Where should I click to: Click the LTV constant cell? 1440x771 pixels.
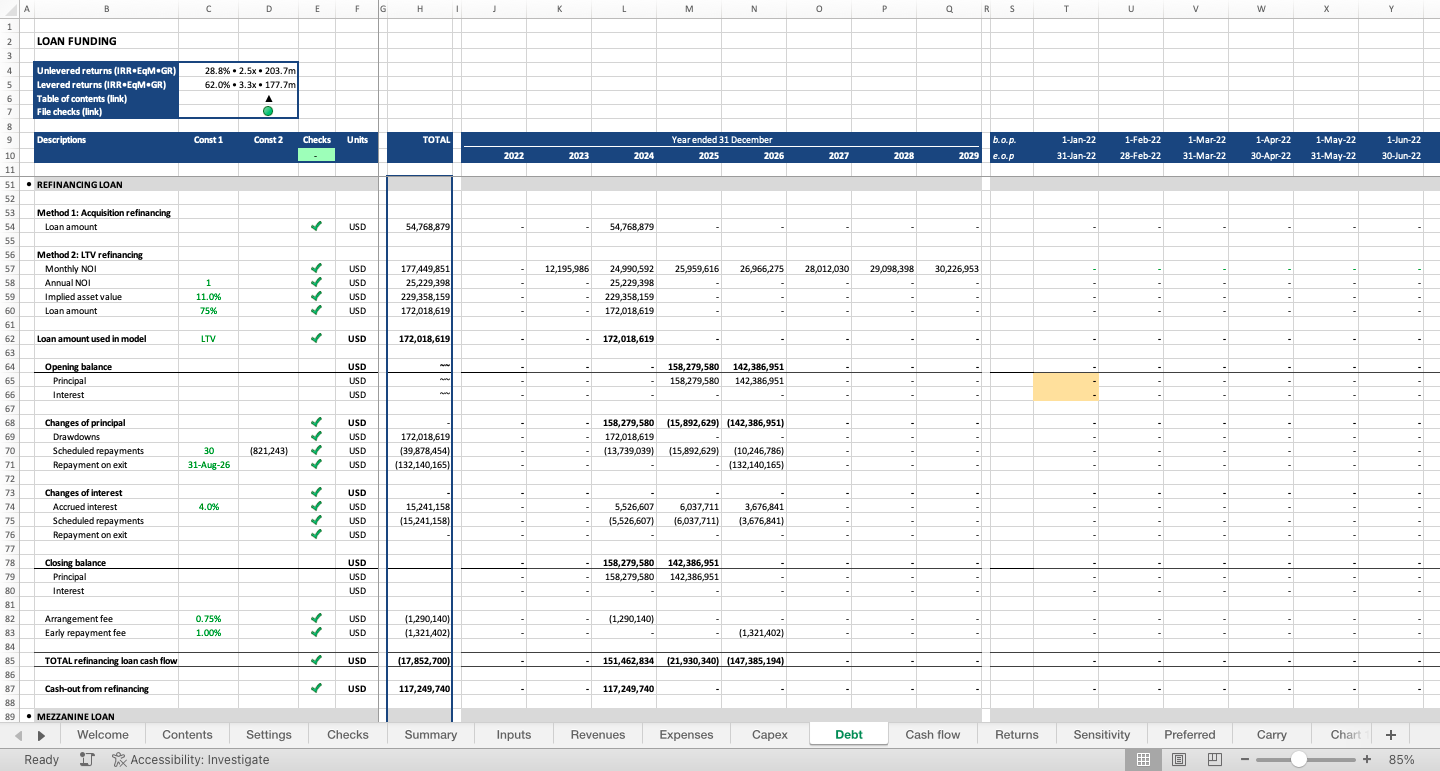coord(208,339)
